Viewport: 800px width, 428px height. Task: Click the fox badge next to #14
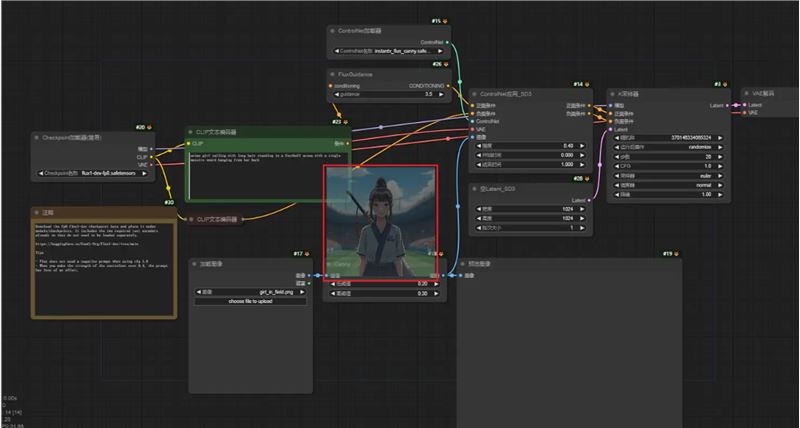[x=587, y=85]
